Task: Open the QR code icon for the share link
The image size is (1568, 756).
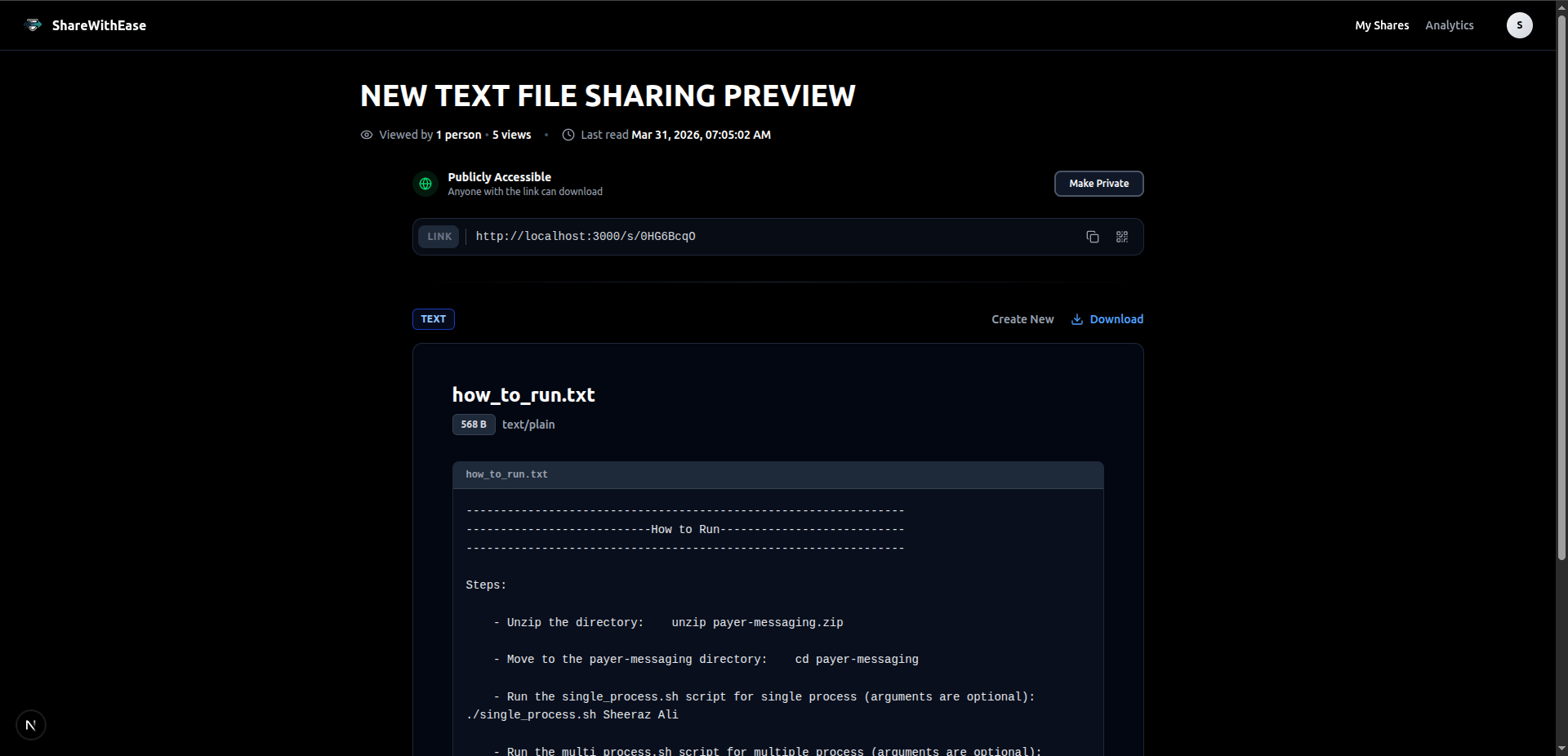Action: 1122,237
